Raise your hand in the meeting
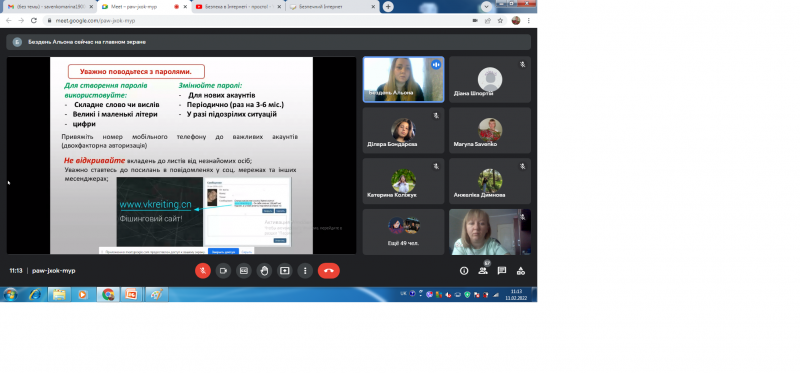This screenshot has height=373, width=800. [264, 271]
